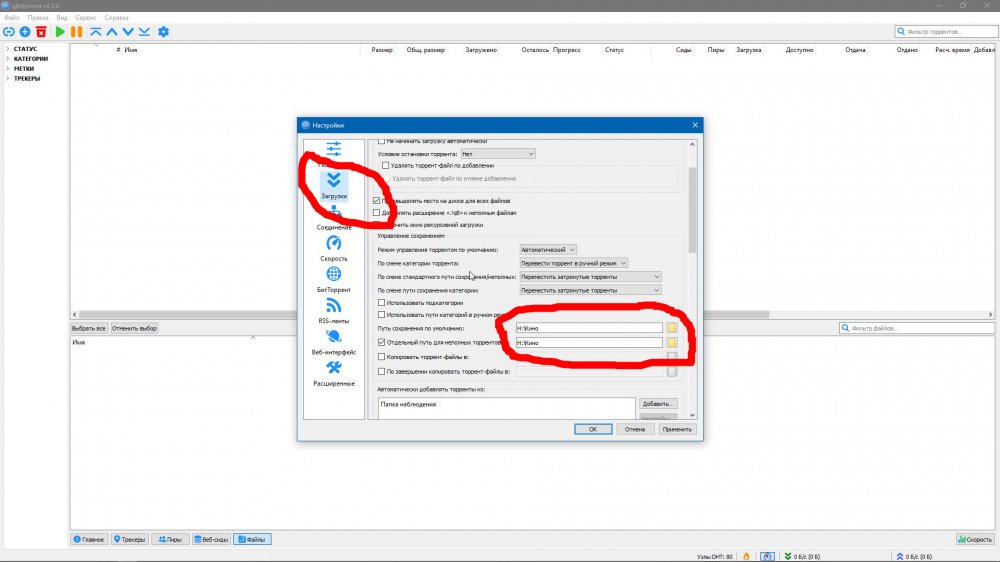Browse folder for default save path
This screenshot has width=1000, height=562.
pos(673,328)
